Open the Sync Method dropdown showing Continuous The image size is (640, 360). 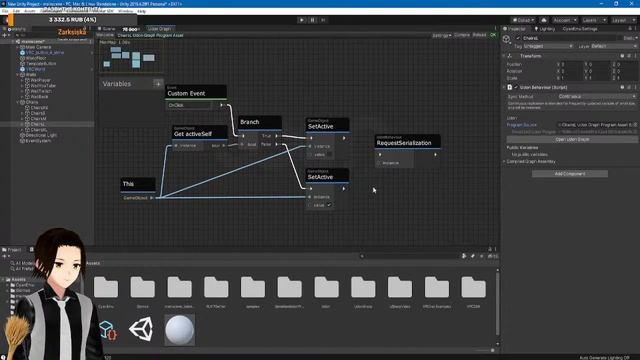point(597,97)
